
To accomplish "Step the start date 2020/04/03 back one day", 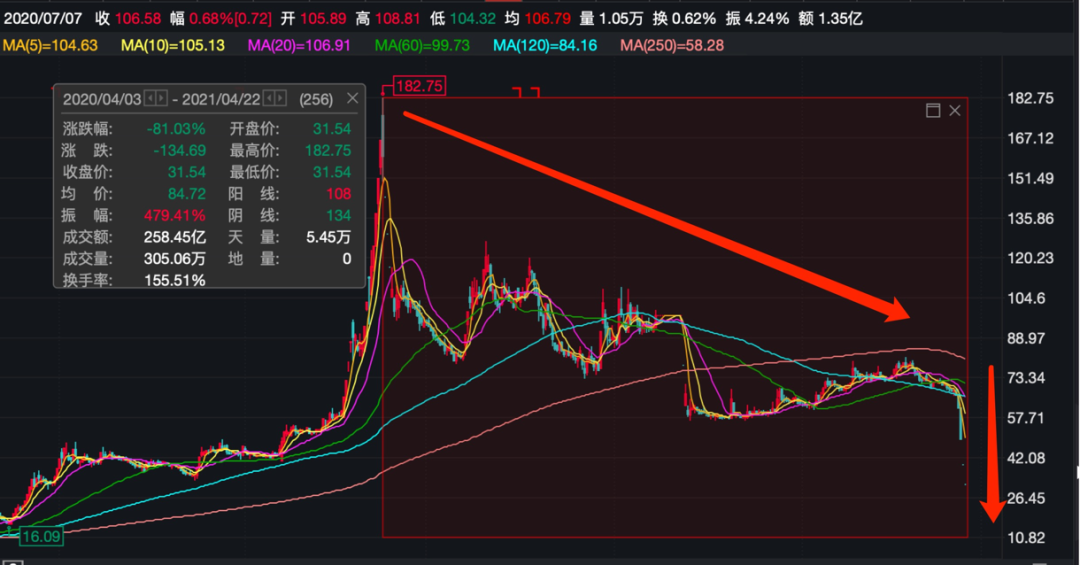I will (x=149, y=99).
